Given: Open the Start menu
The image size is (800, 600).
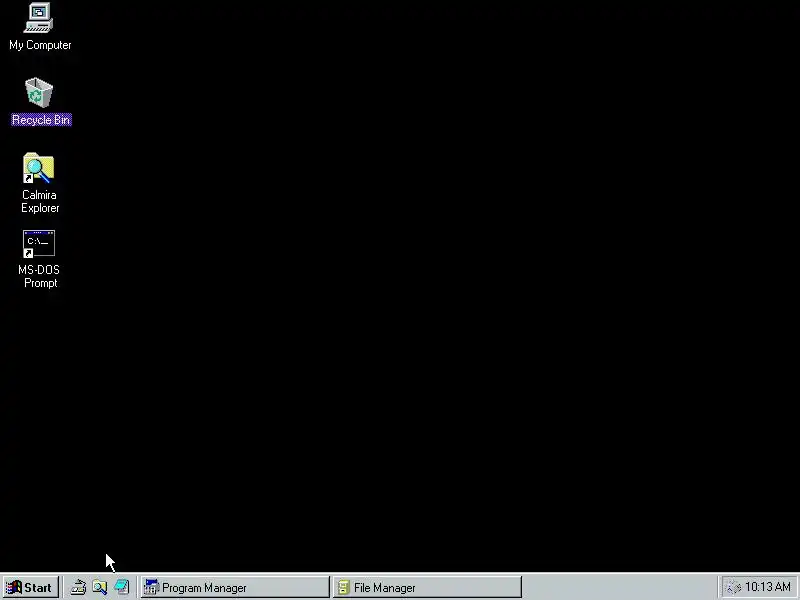Looking at the screenshot, I should pos(30,588).
